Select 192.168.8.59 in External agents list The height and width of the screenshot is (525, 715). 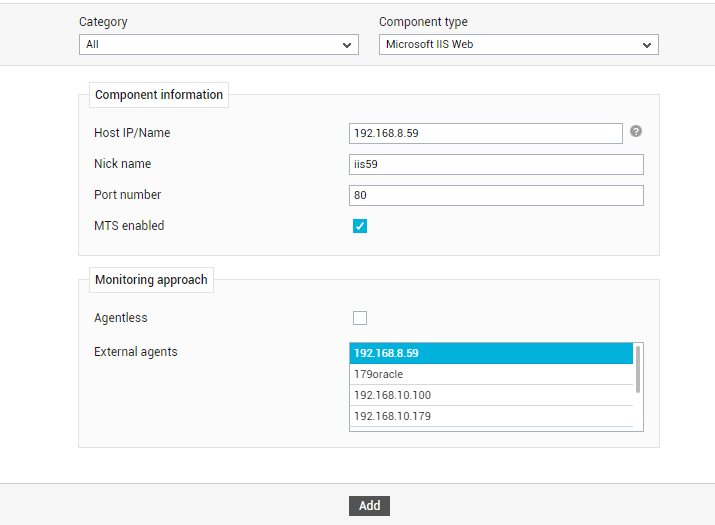[491, 353]
